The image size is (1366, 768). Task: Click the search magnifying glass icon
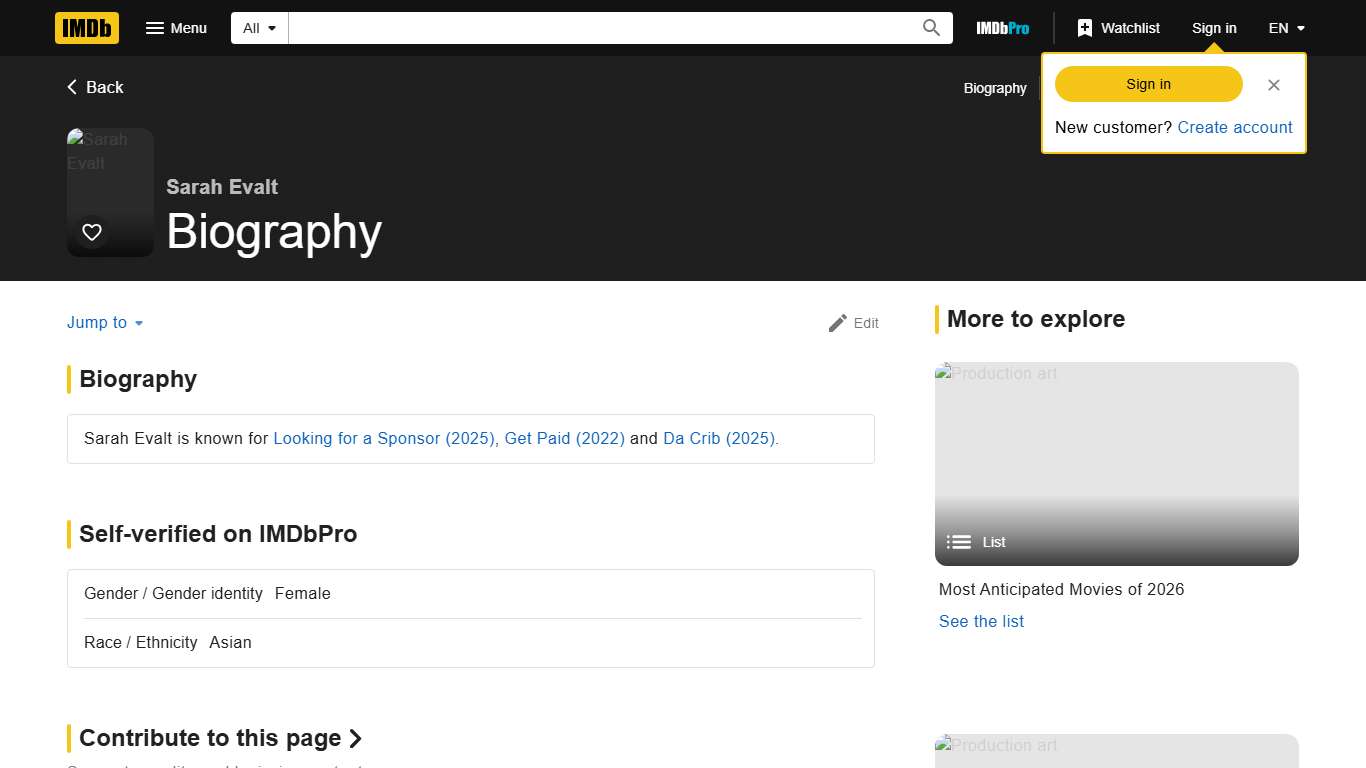[x=931, y=28]
